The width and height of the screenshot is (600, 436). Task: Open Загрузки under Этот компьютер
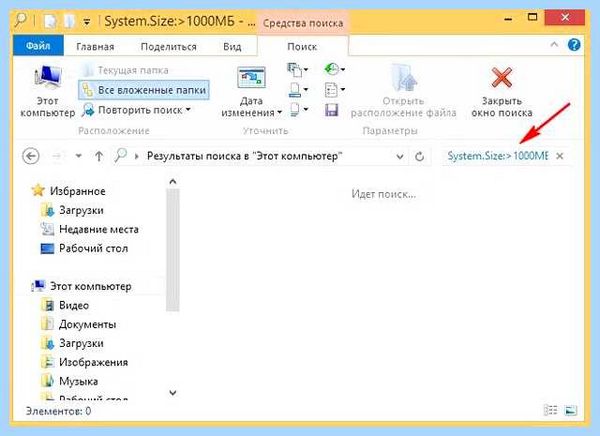pyautogui.click(x=81, y=343)
